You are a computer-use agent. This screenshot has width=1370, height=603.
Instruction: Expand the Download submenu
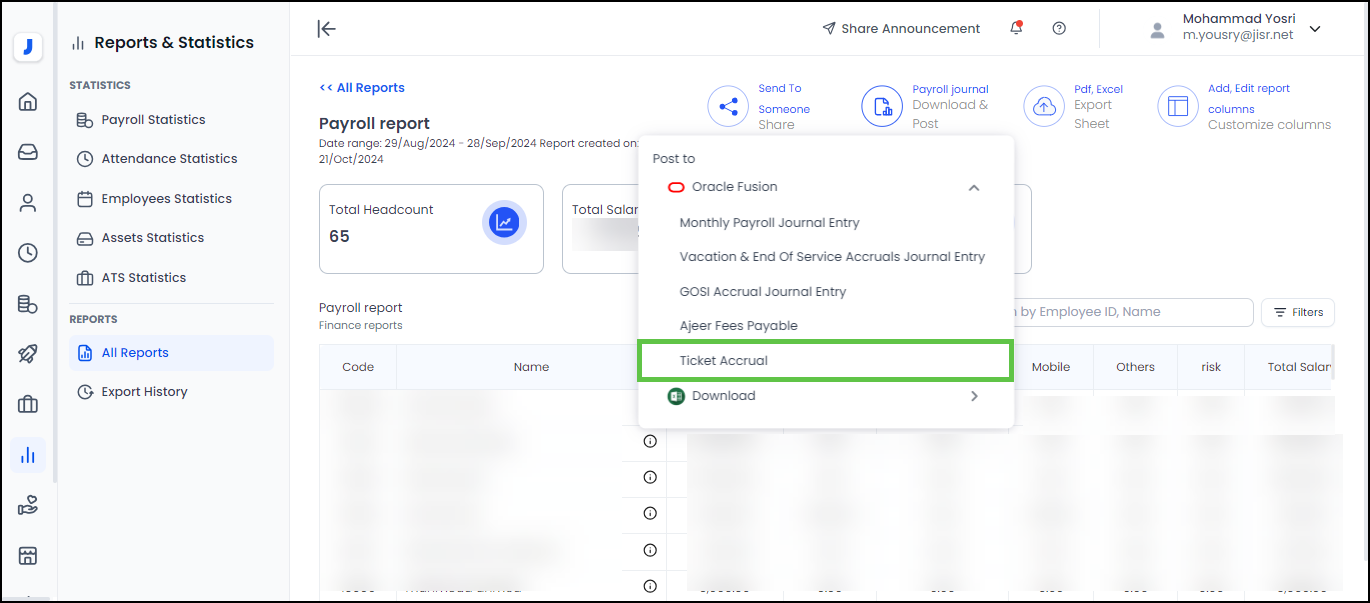[973, 396]
